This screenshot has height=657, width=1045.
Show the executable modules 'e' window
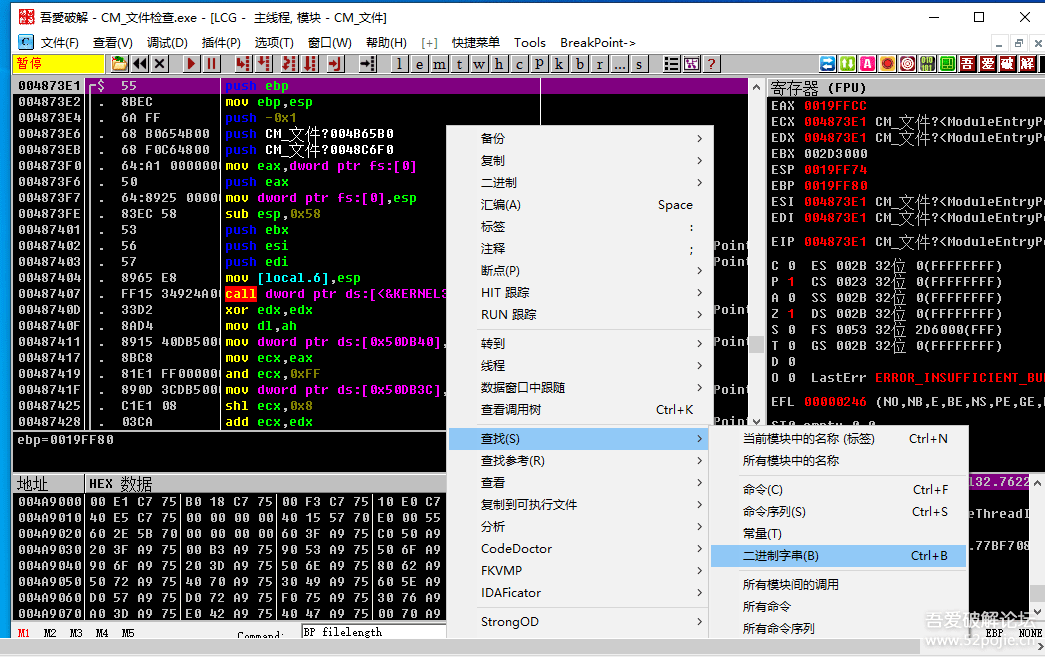[419, 64]
